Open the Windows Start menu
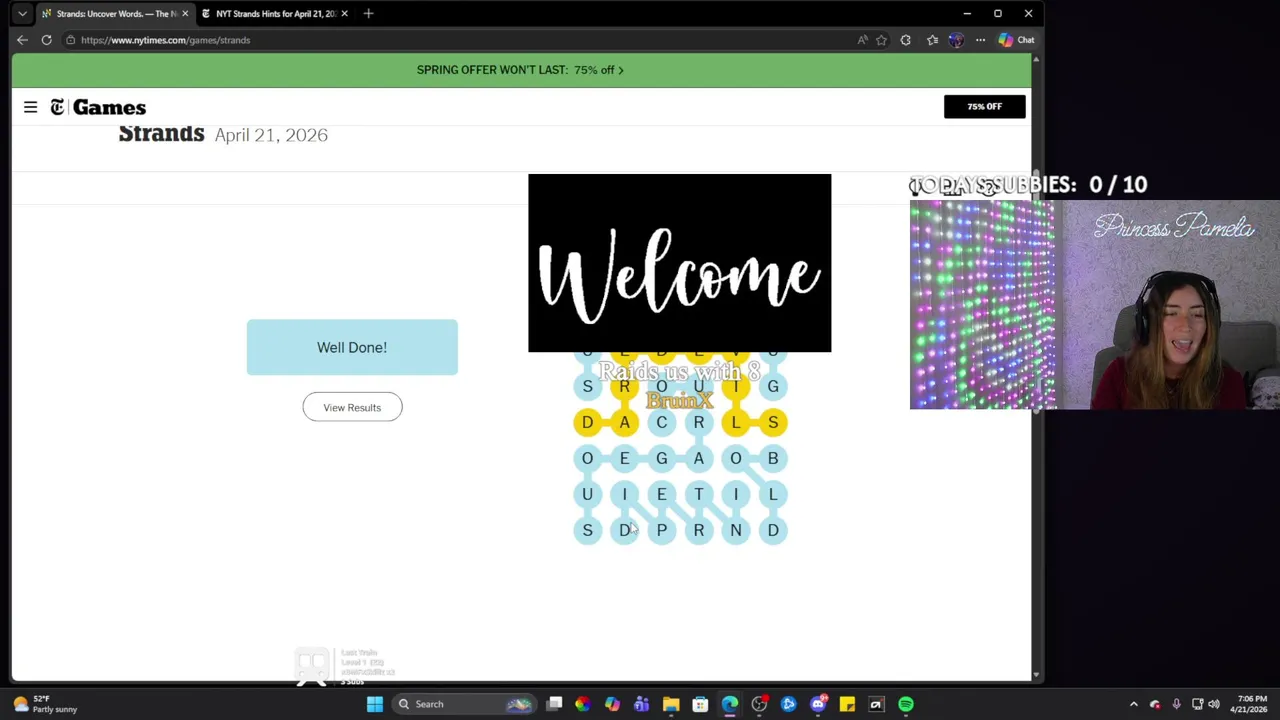The height and width of the screenshot is (720, 1280). point(374,704)
